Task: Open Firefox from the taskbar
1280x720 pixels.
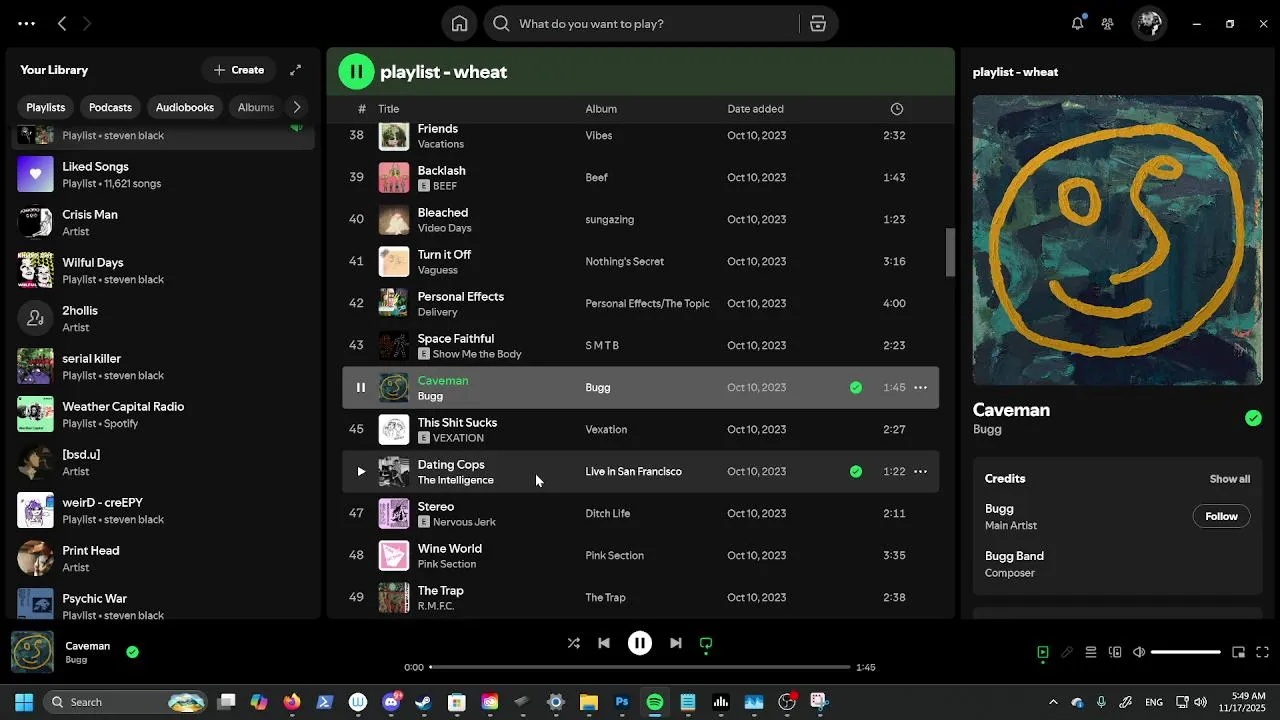Action: click(291, 702)
